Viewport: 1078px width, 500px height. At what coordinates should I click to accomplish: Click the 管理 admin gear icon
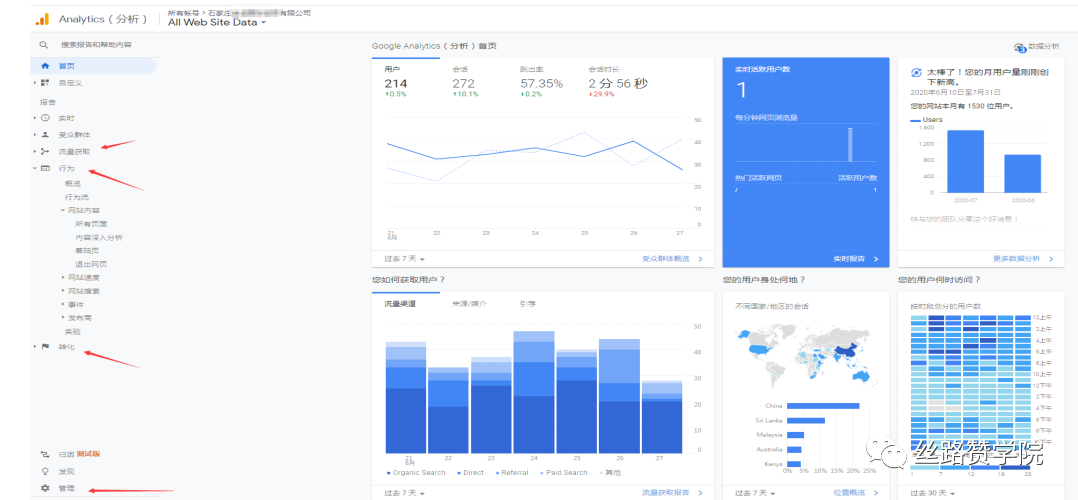pyautogui.click(x=45, y=488)
